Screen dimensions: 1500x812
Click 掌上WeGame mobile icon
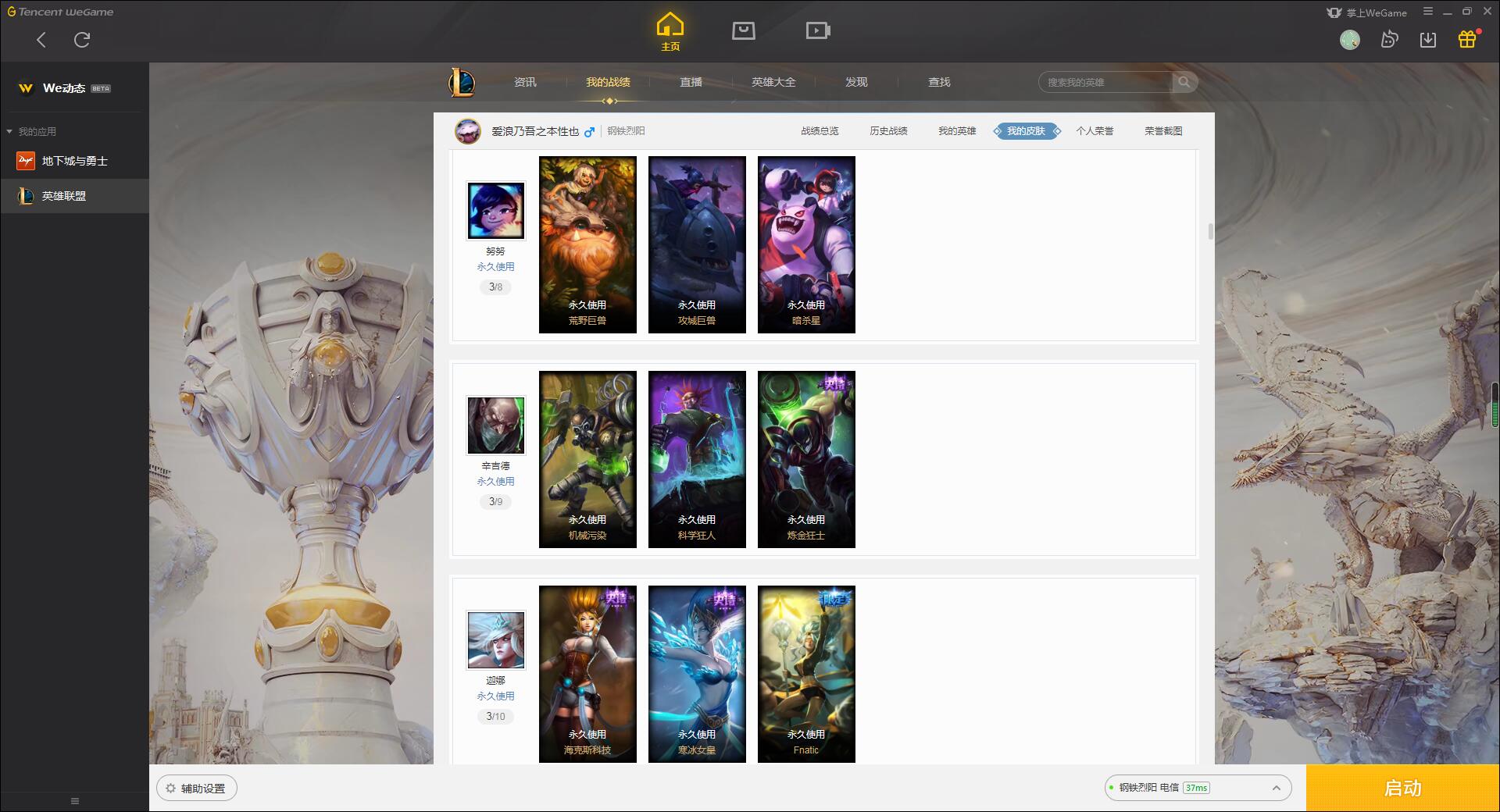(1366, 12)
